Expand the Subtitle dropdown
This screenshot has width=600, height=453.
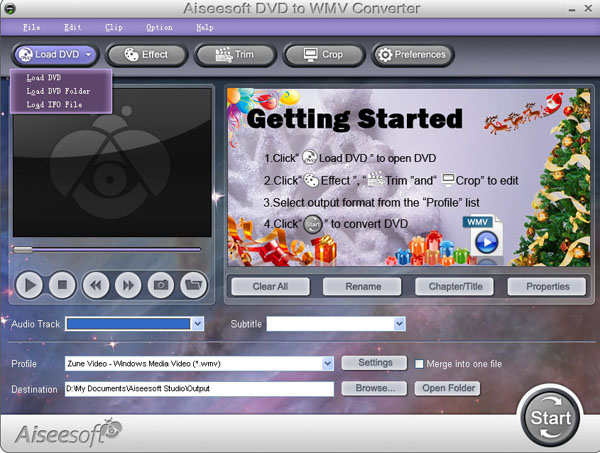pos(399,324)
